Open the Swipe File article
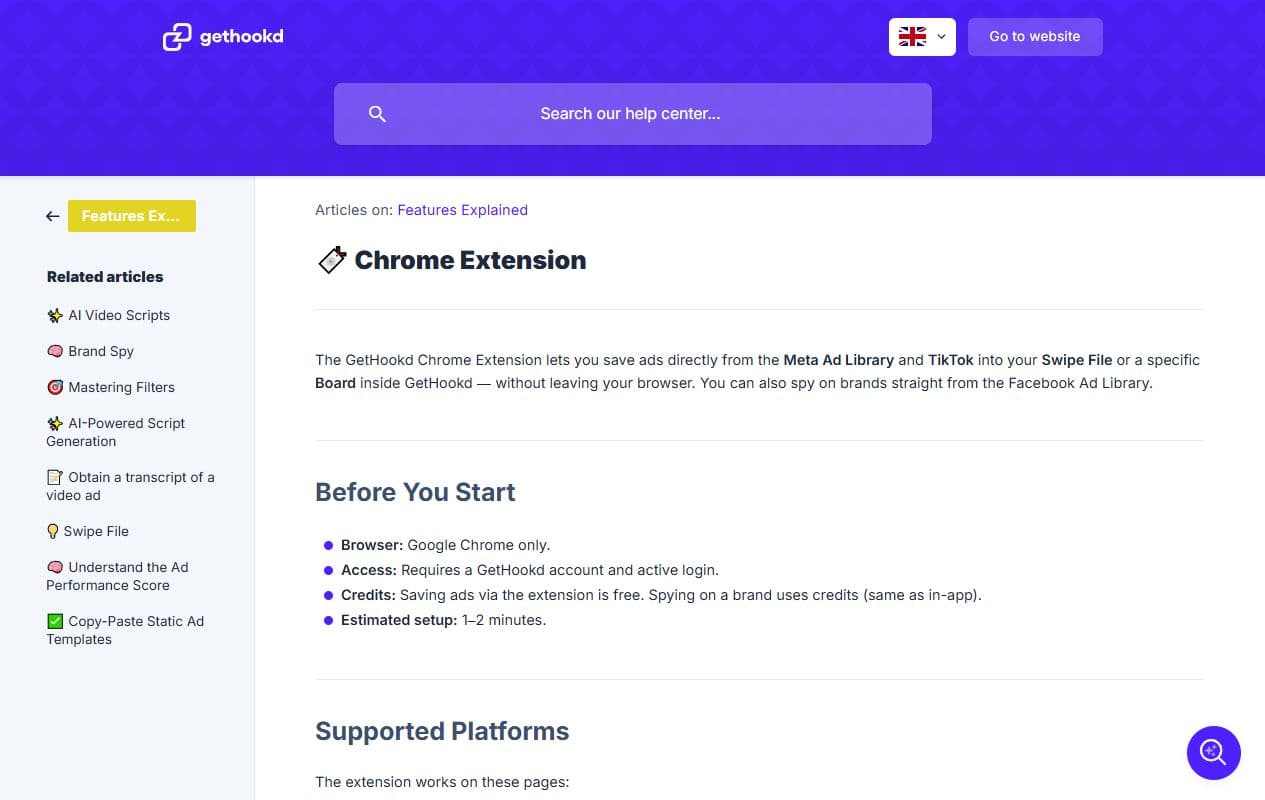The image size is (1265, 800). [x=88, y=531]
